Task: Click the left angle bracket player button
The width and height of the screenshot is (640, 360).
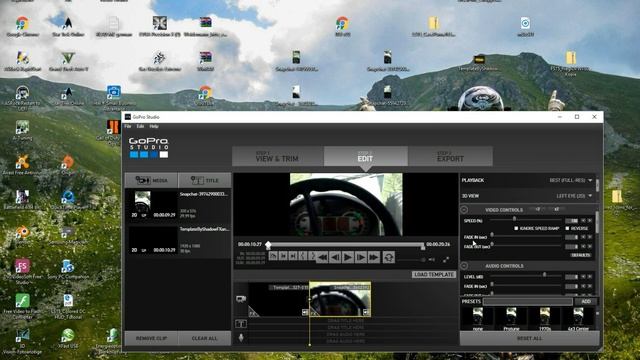Action: (x=302, y=256)
